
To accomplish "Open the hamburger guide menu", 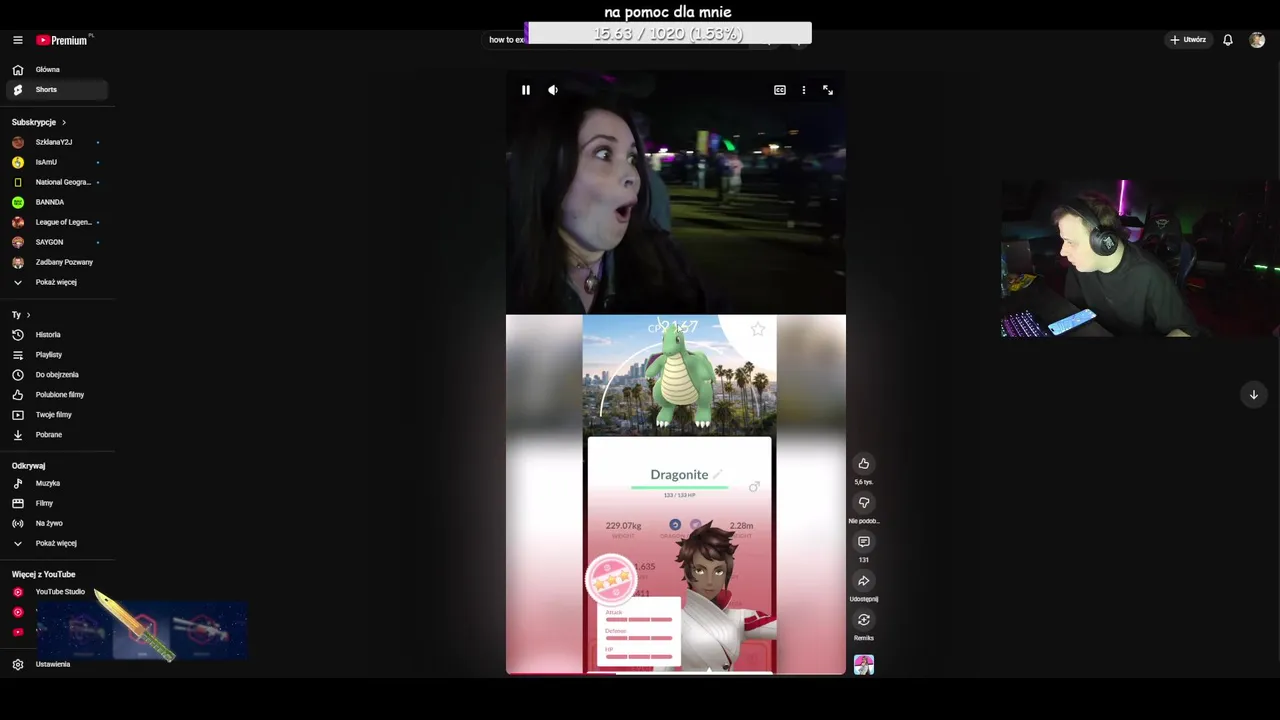I will pyautogui.click(x=17, y=40).
